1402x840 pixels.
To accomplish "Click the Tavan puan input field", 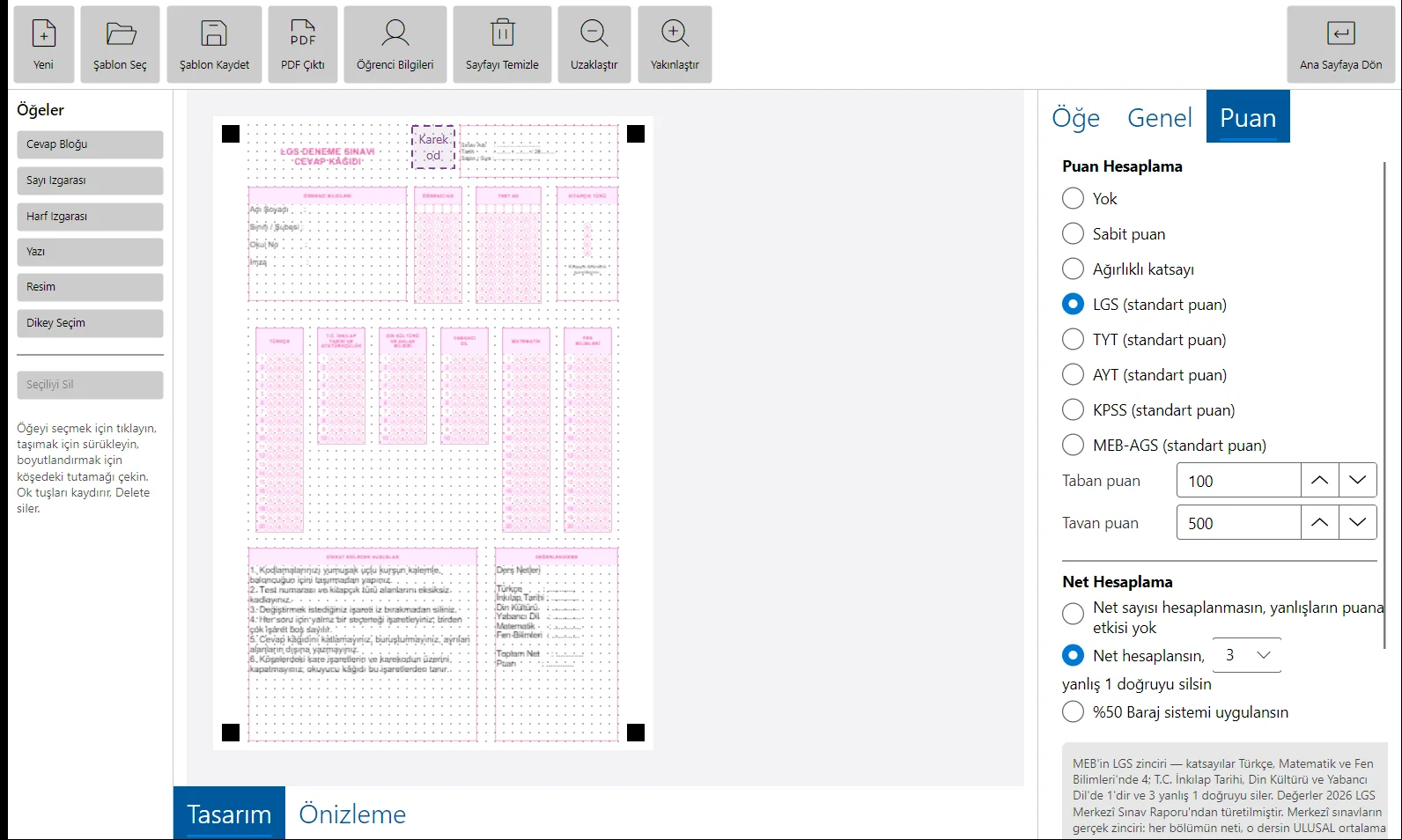I will pyautogui.click(x=1239, y=523).
